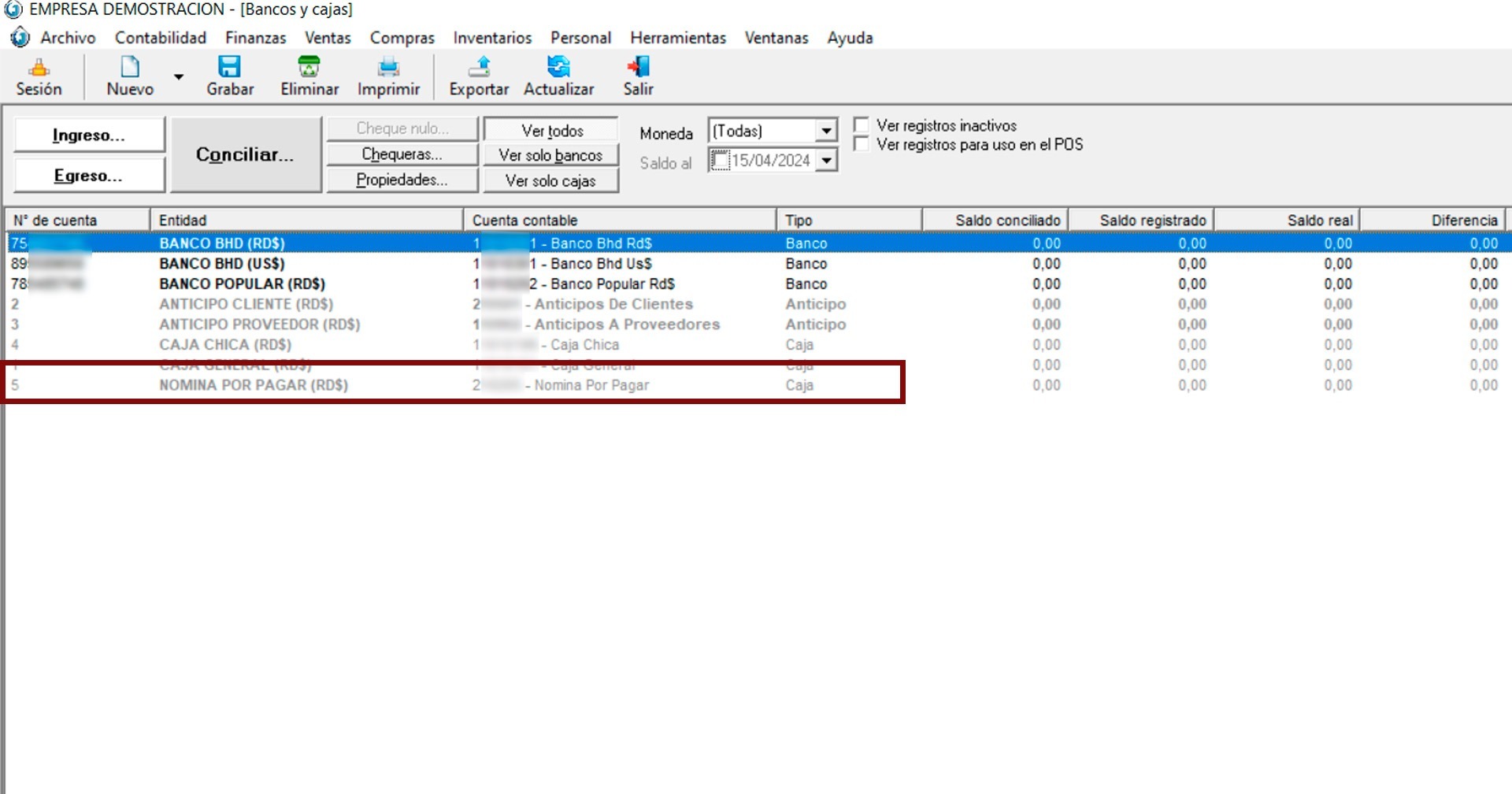Refresh list with Actualizar icon

[x=558, y=68]
